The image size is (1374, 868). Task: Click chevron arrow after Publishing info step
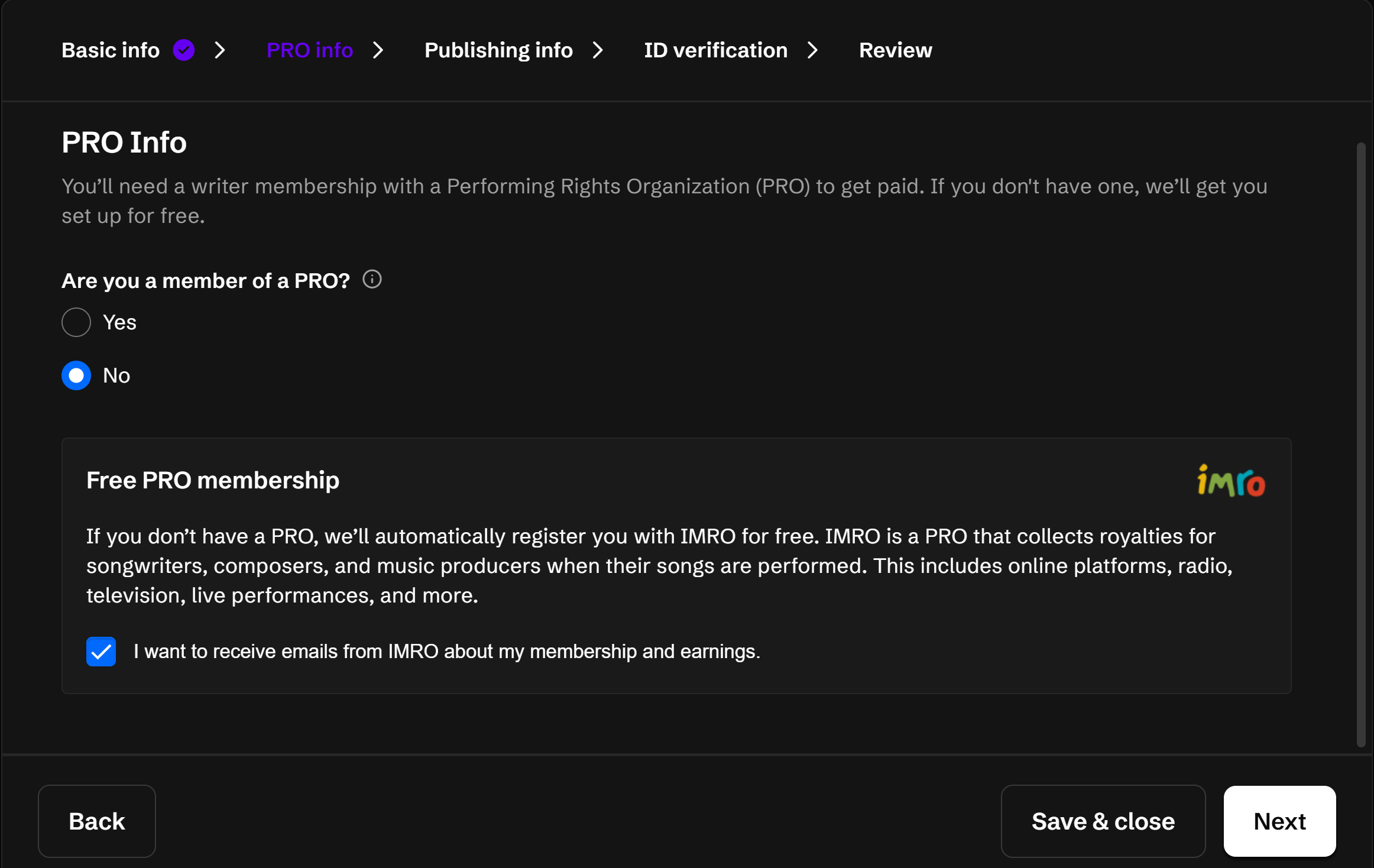598,50
